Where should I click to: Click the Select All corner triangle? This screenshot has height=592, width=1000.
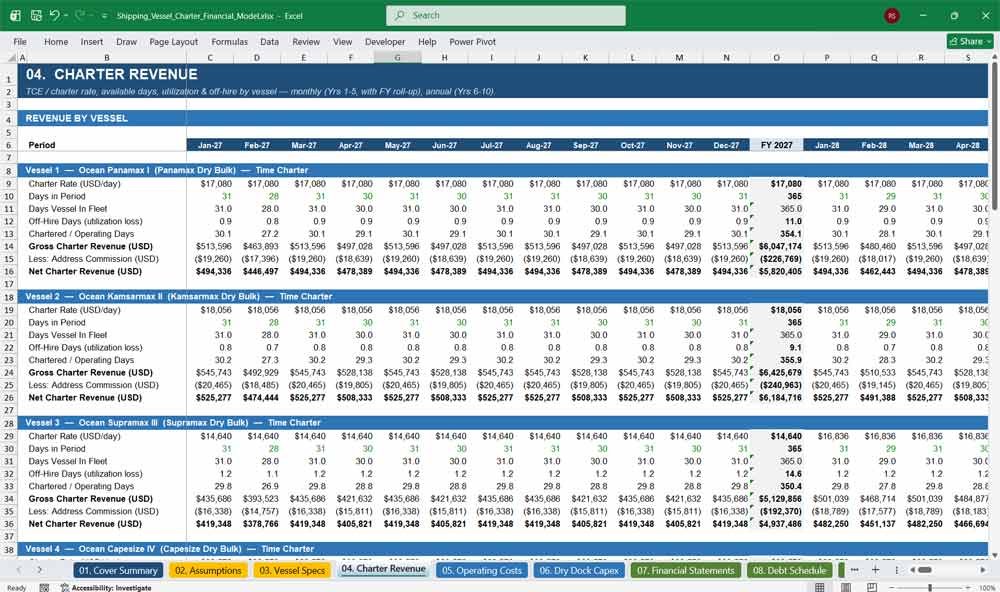tap(11, 57)
